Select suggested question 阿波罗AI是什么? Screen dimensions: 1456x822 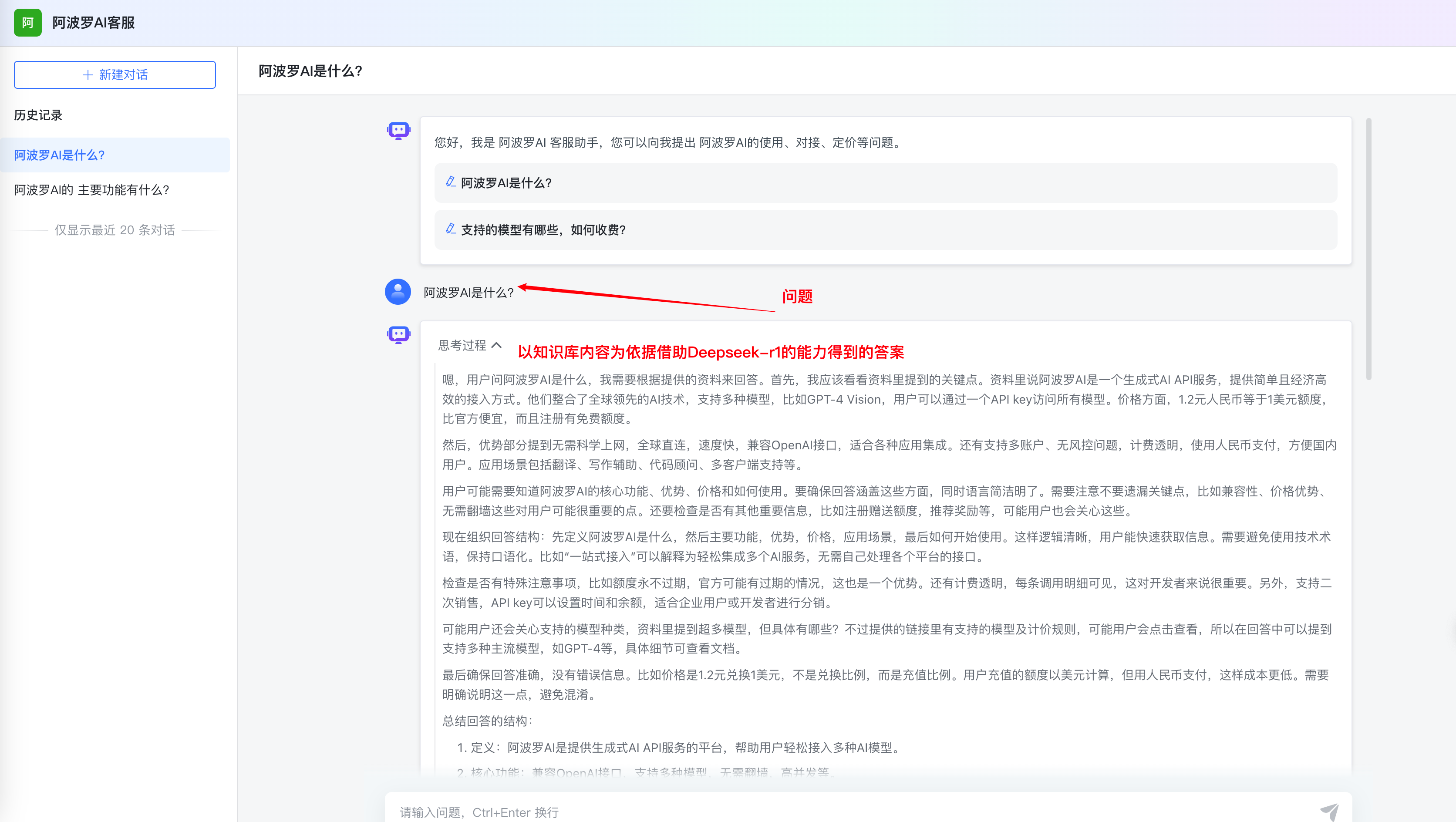(506, 182)
